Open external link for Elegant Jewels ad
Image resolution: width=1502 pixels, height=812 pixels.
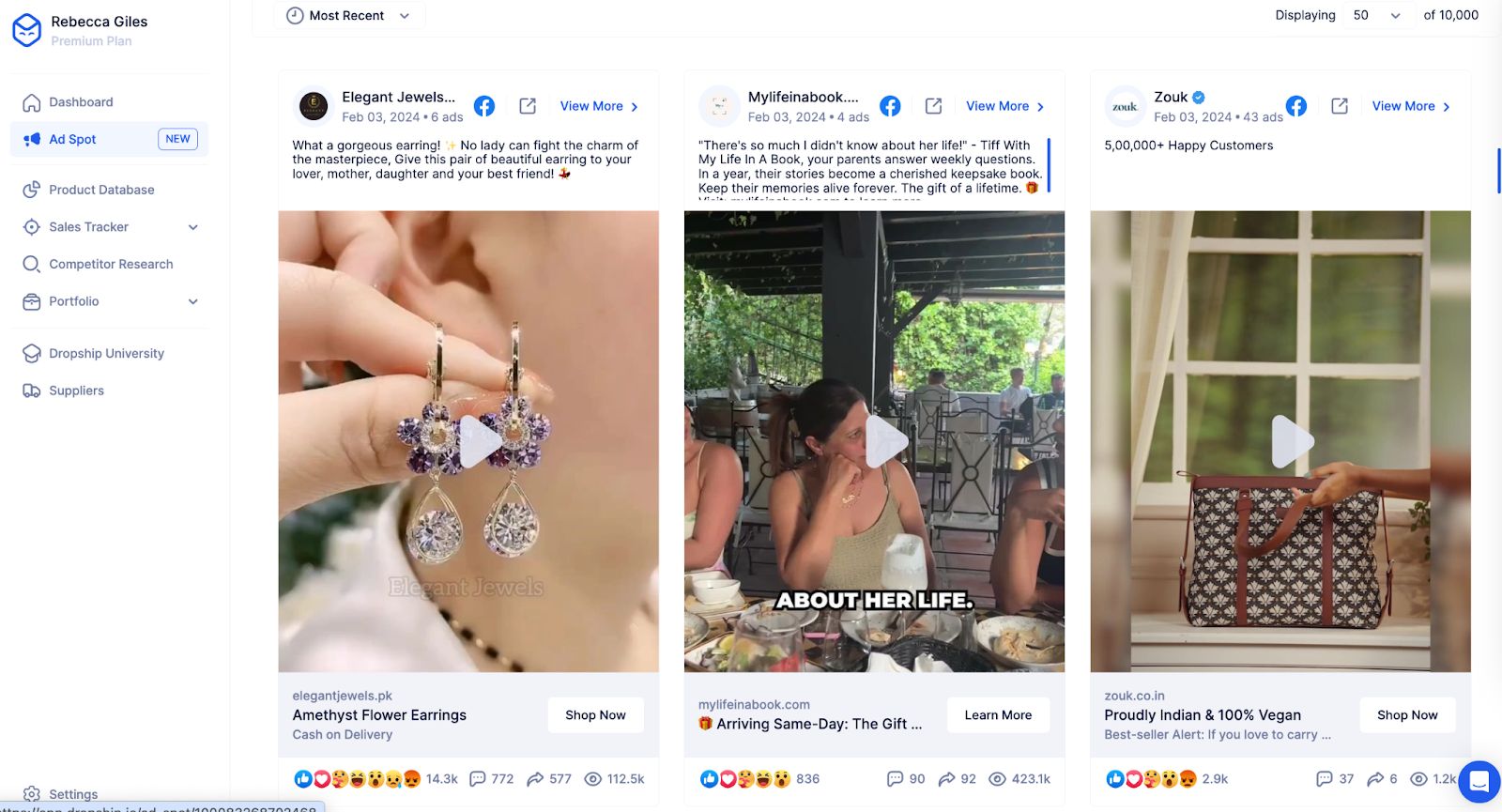[x=528, y=106]
